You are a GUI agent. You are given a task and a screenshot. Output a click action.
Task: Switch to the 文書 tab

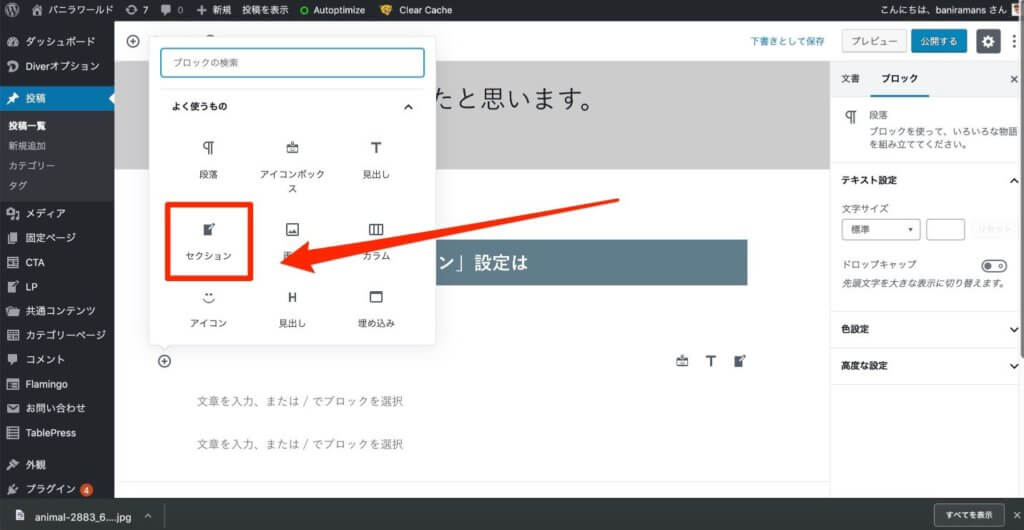click(850, 79)
